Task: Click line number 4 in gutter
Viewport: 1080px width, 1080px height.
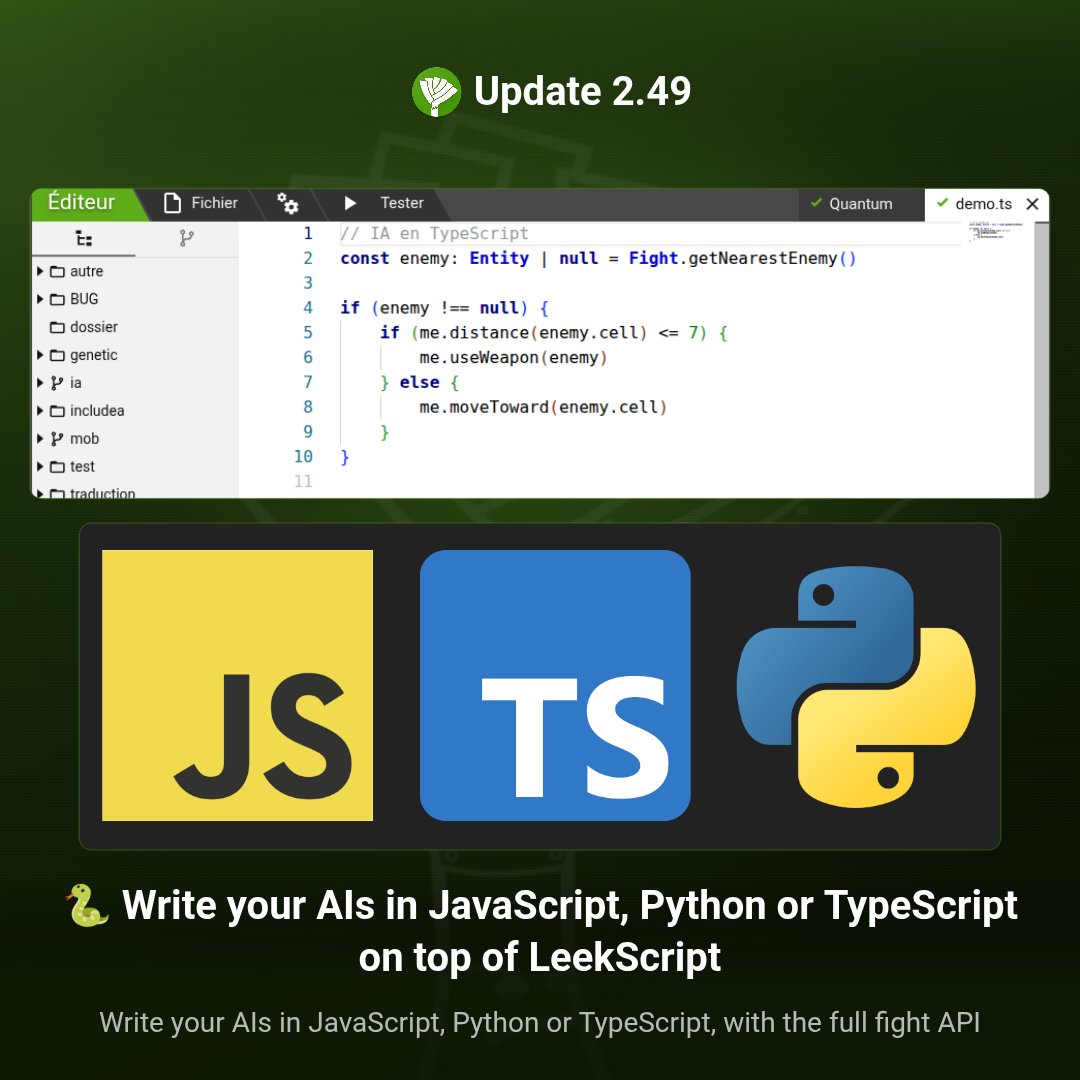Action: [308, 308]
